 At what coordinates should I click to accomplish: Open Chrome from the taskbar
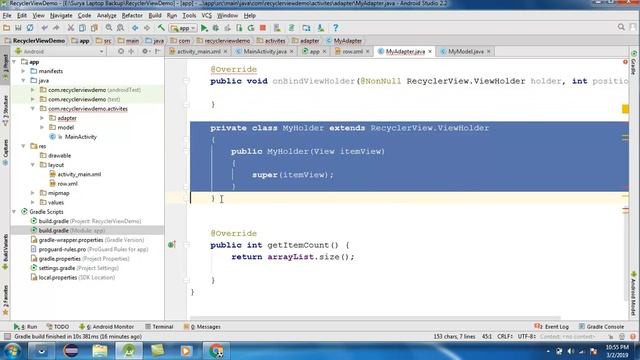pos(216,351)
